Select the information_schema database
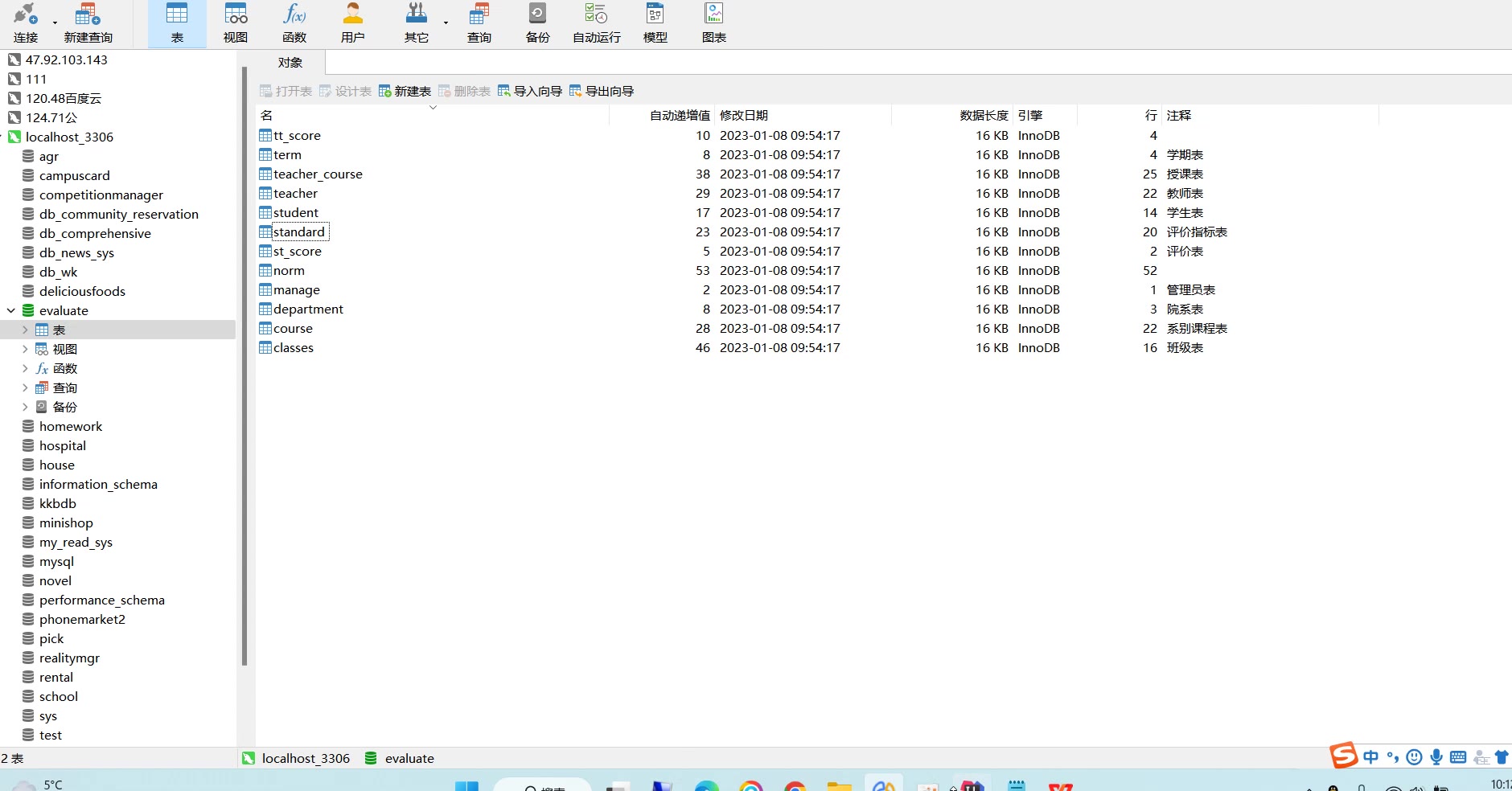The width and height of the screenshot is (1512, 791). 98,484
